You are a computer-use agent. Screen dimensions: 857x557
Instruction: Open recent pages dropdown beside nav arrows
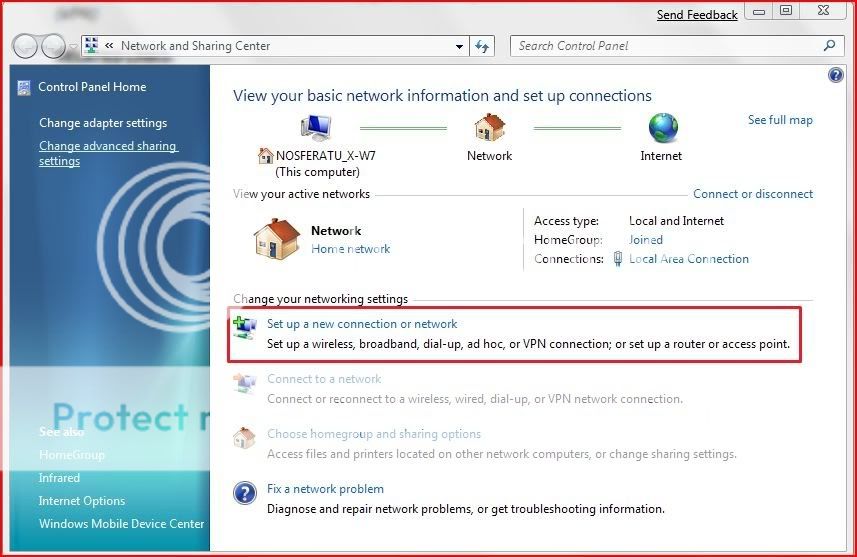point(73,47)
